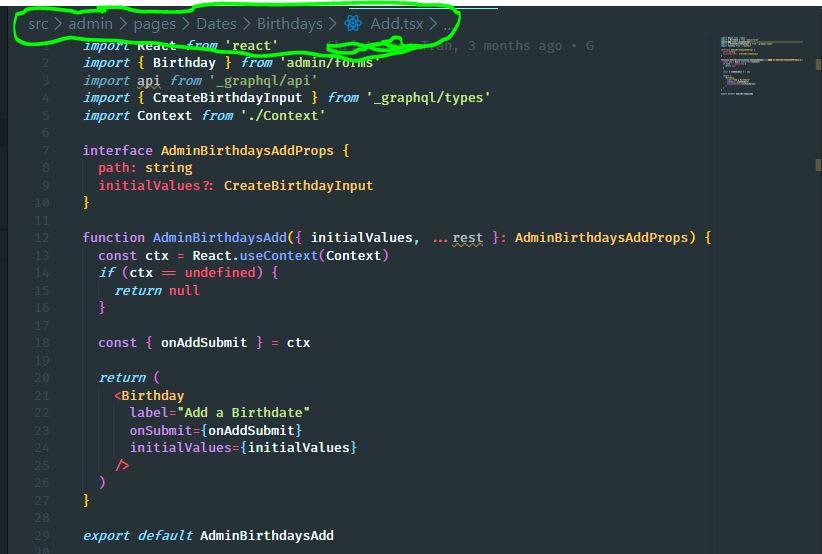This screenshot has height=554, width=822.
Task: Click the underlined rest parameter in function signature
Action: [467, 238]
